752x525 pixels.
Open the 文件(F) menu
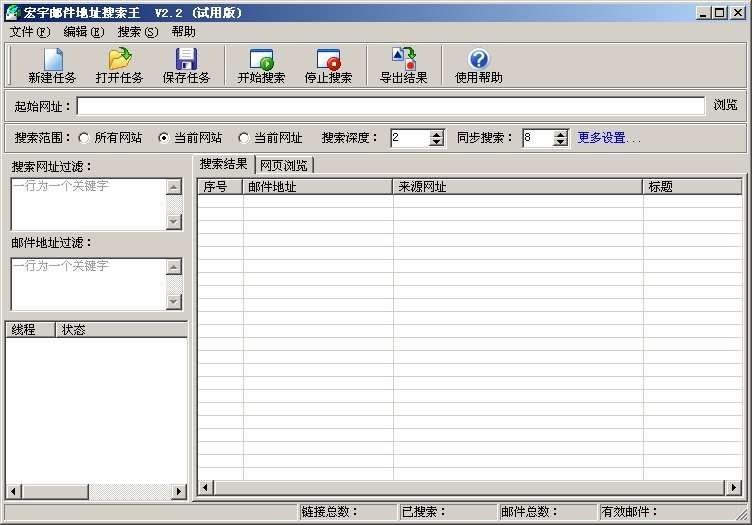(30, 32)
